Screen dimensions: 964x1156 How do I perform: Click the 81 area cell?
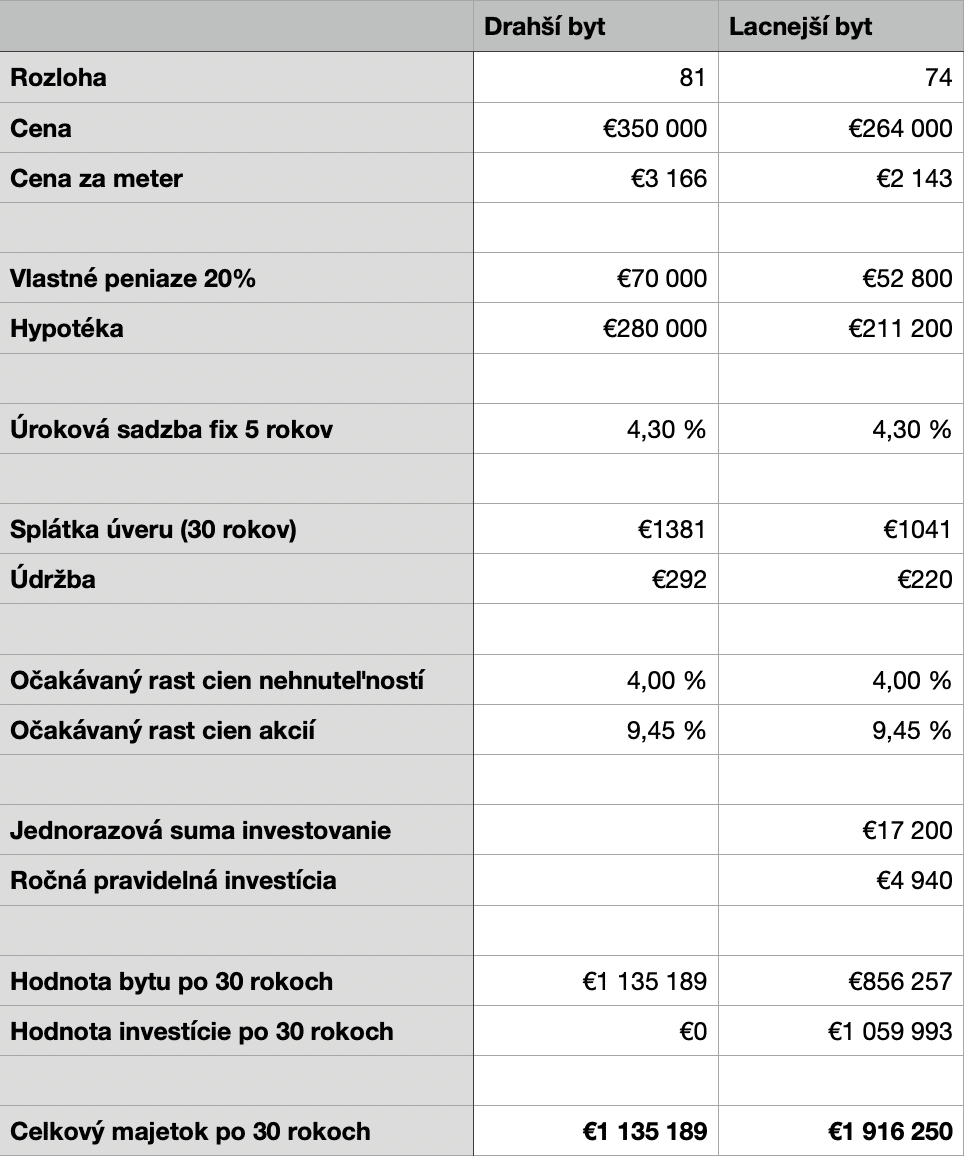click(x=595, y=77)
